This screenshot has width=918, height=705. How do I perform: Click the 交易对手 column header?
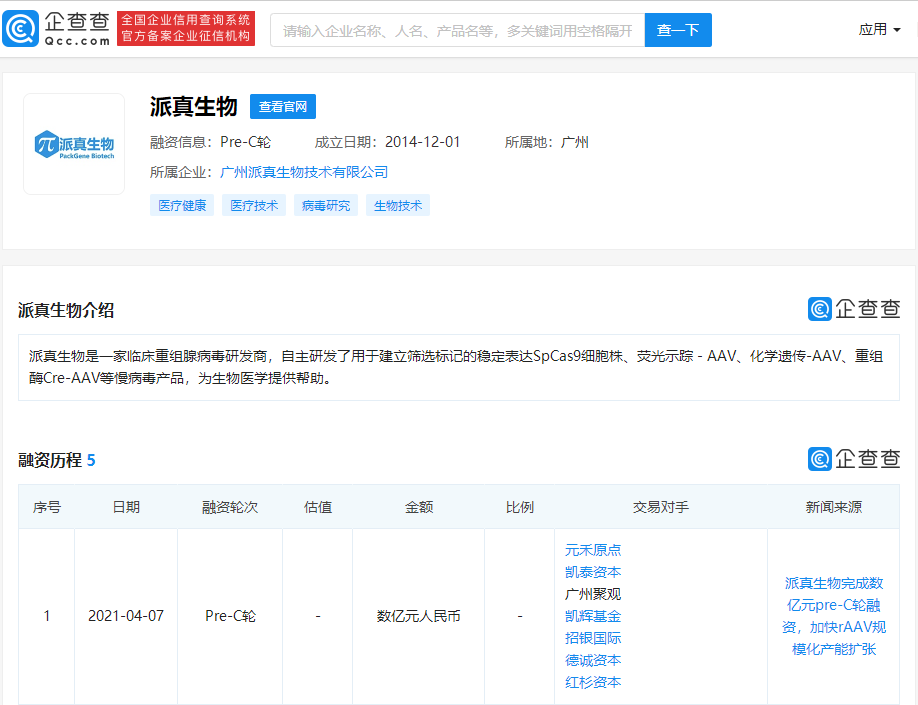(661, 507)
